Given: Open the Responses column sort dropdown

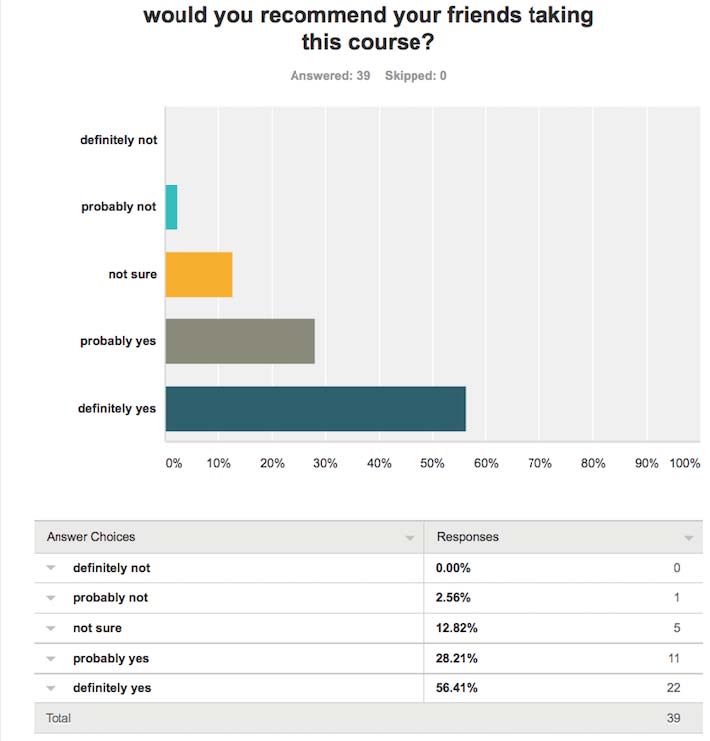Looking at the screenshot, I should point(689,538).
